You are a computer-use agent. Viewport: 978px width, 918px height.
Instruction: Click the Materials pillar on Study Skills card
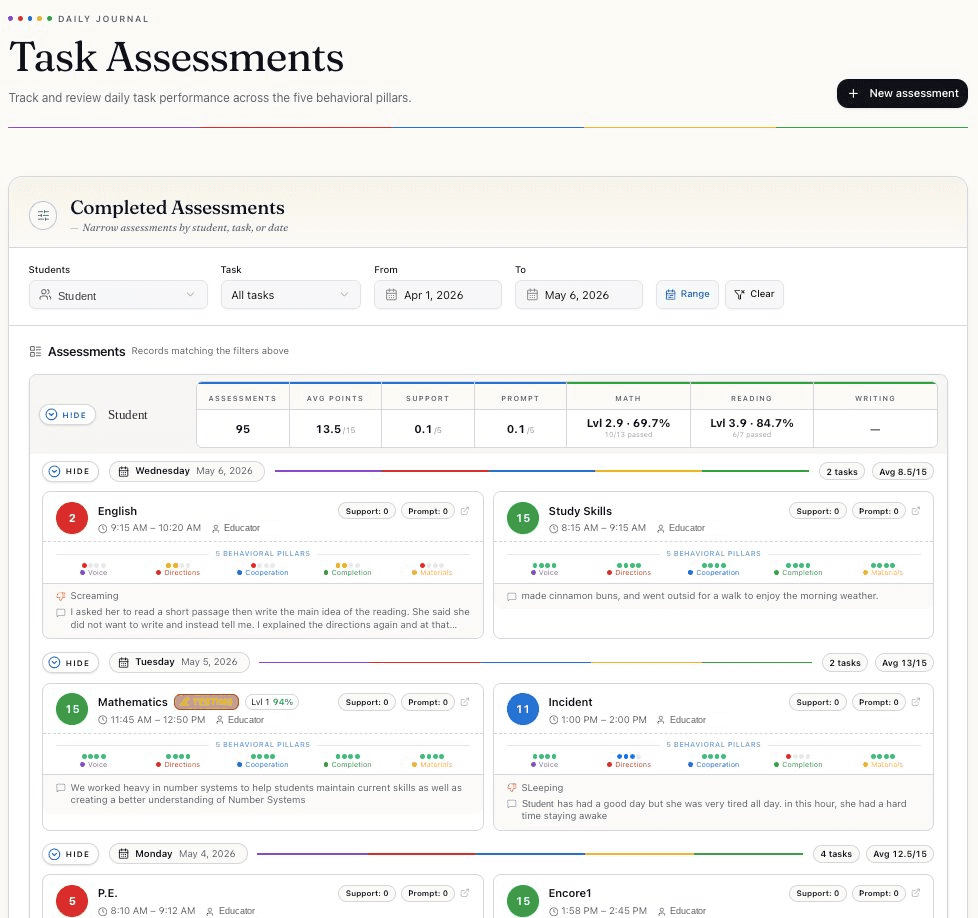883,569
